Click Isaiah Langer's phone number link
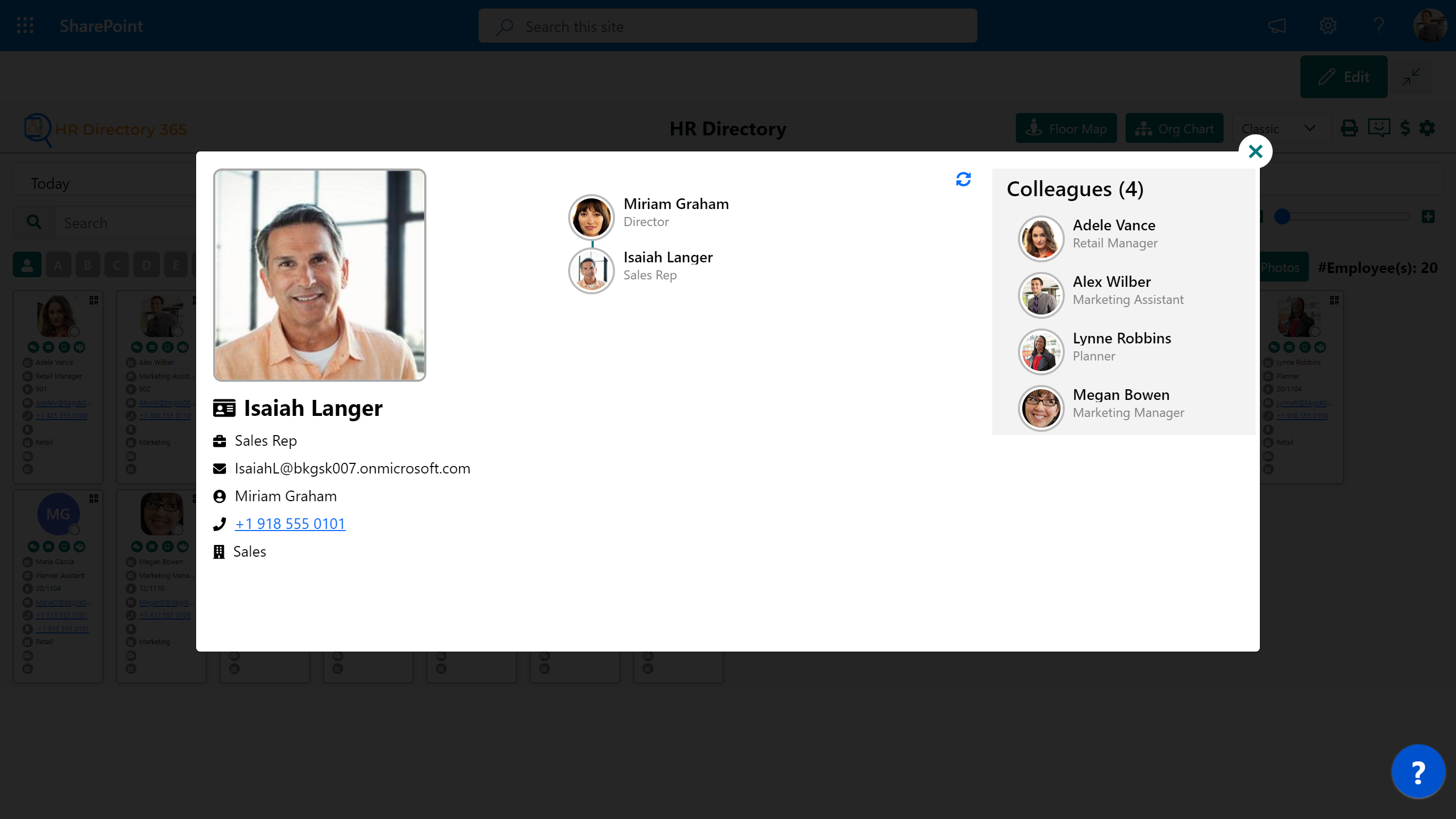This screenshot has height=819, width=1456. (x=290, y=523)
